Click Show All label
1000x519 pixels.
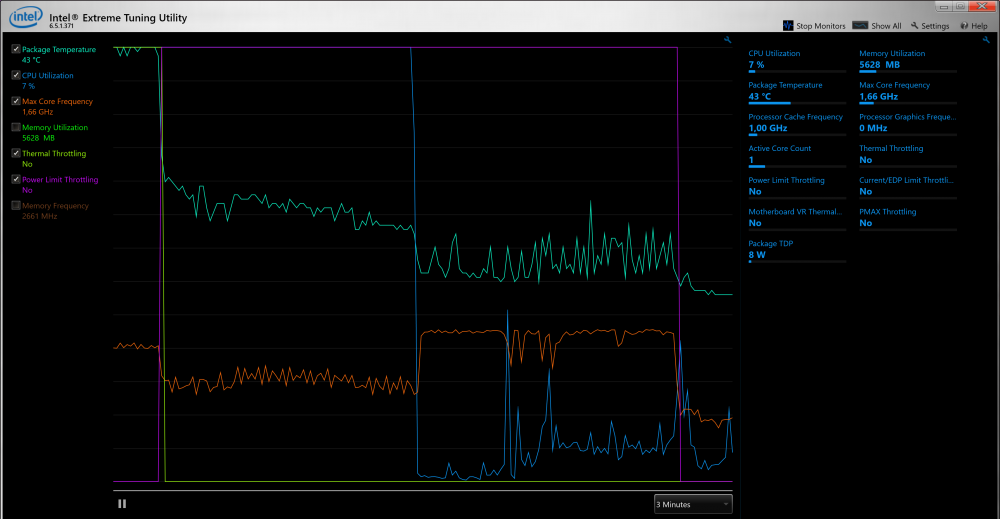886,26
